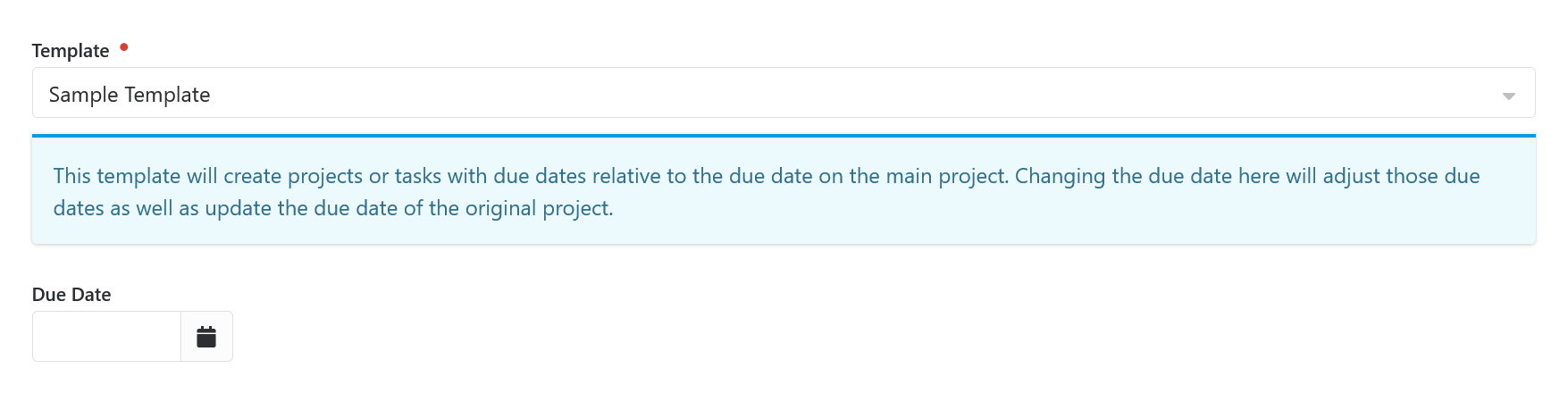Click the text 'original project' in the notice
The width and height of the screenshot is (1568, 410).
pyautogui.click(x=538, y=208)
